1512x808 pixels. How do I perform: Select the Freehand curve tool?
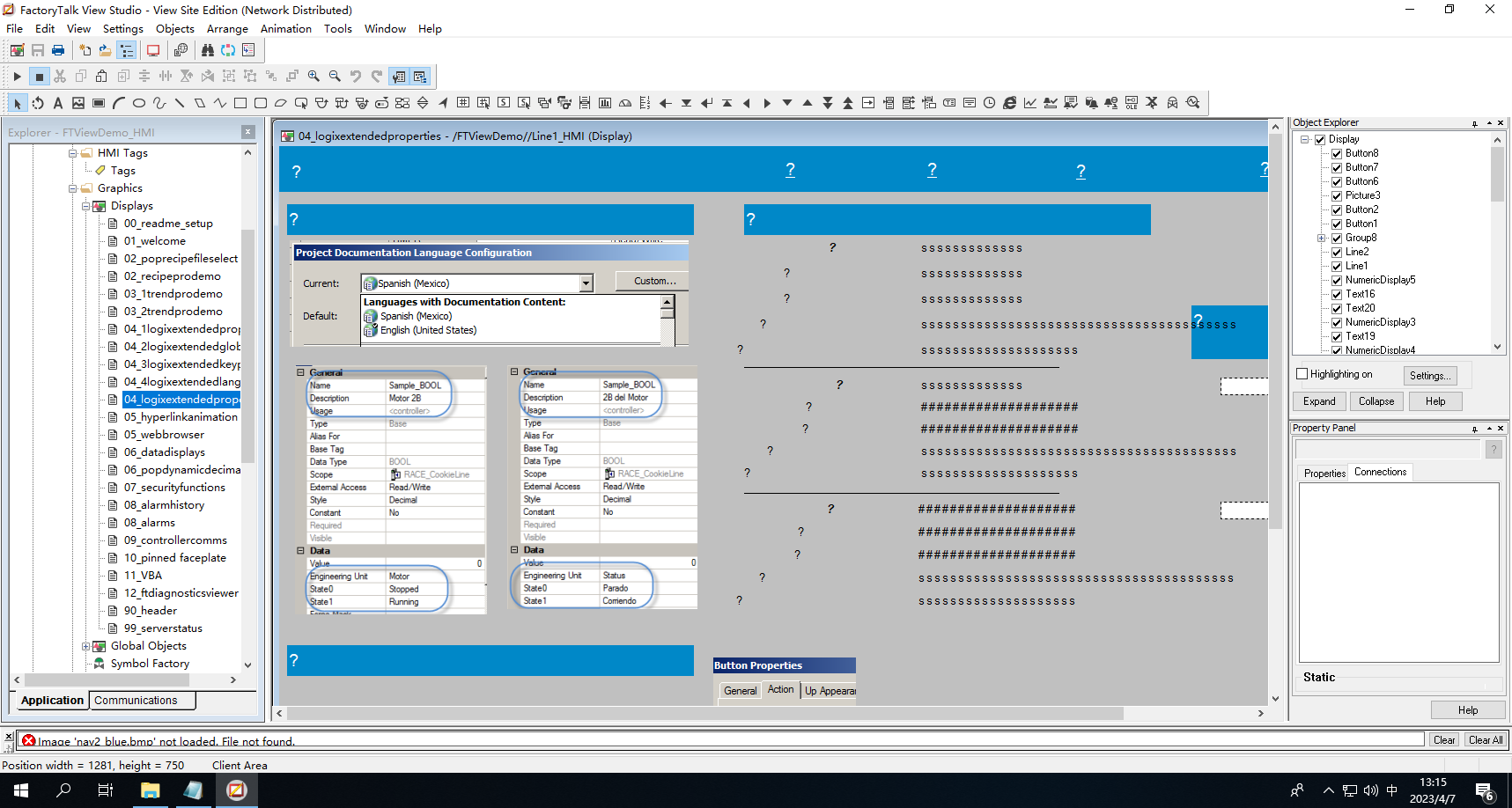(159, 103)
